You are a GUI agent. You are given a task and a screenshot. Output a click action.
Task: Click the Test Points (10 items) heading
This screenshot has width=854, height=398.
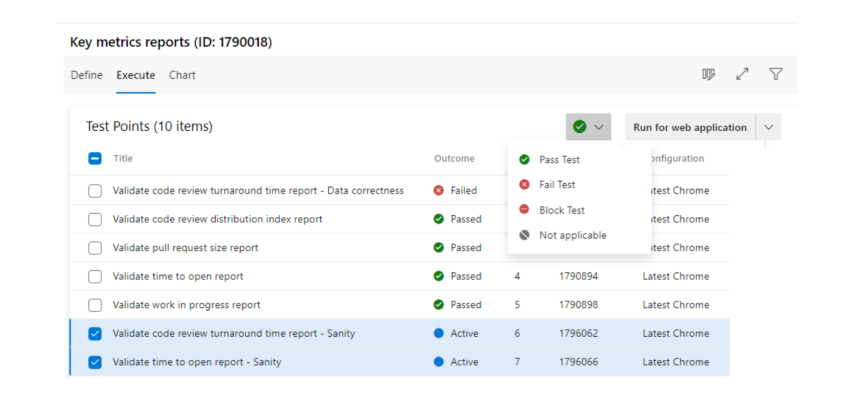(x=149, y=126)
